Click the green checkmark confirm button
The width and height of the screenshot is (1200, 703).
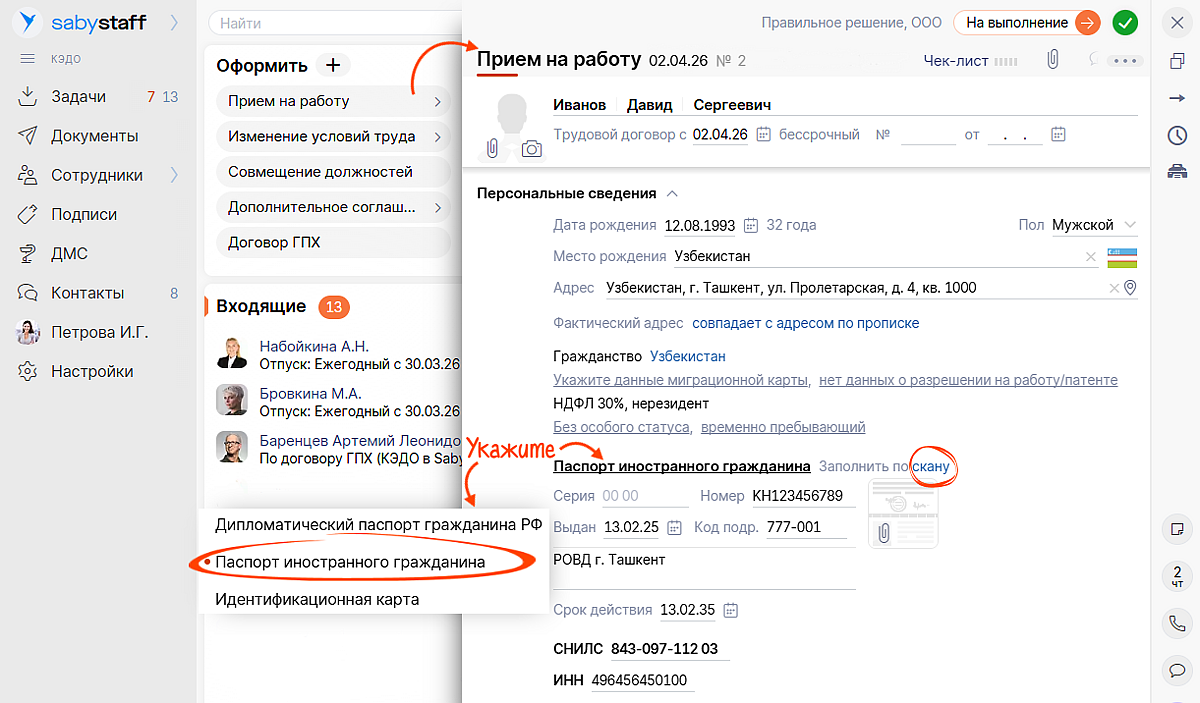1125,22
